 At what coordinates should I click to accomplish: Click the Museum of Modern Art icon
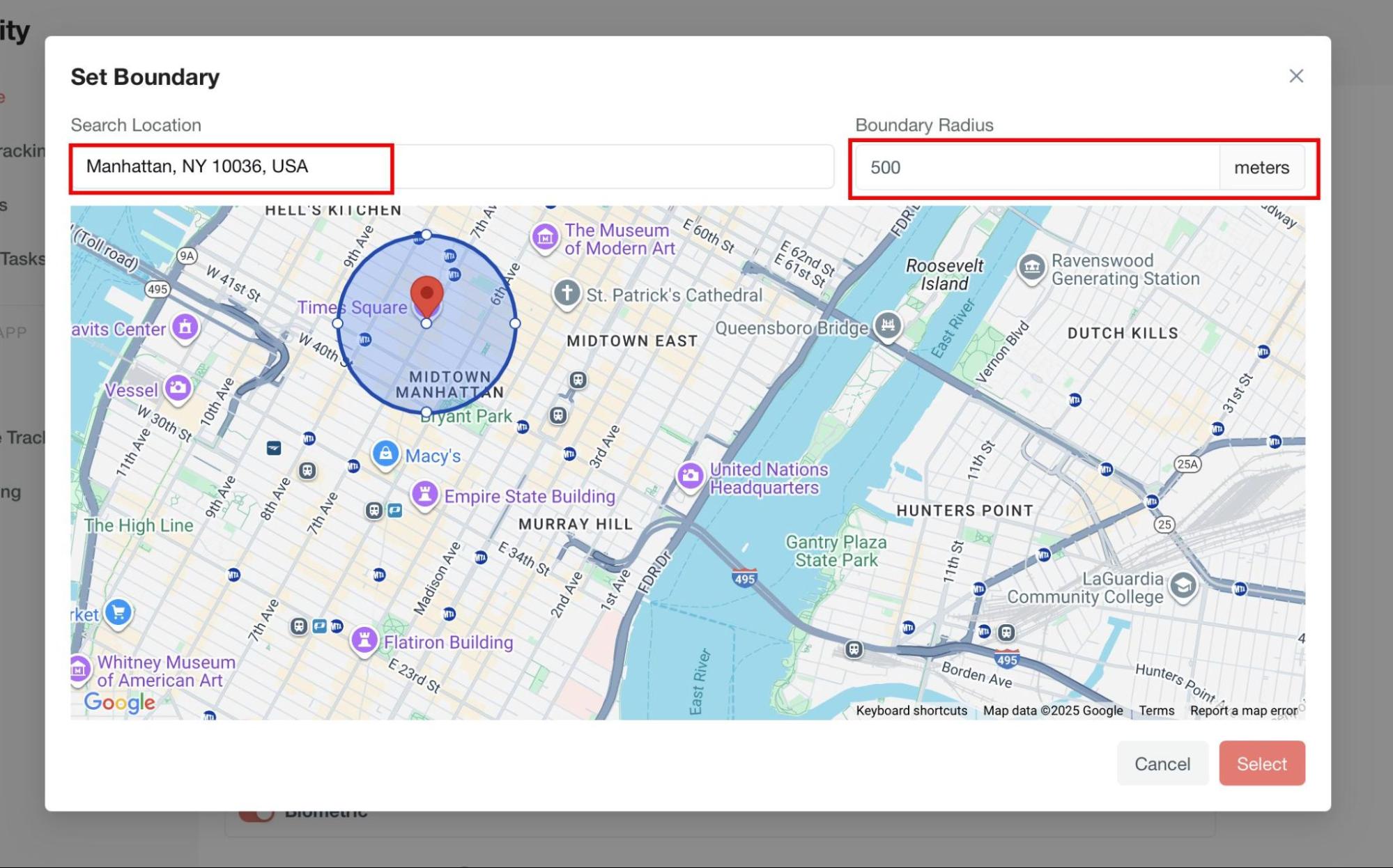545,238
